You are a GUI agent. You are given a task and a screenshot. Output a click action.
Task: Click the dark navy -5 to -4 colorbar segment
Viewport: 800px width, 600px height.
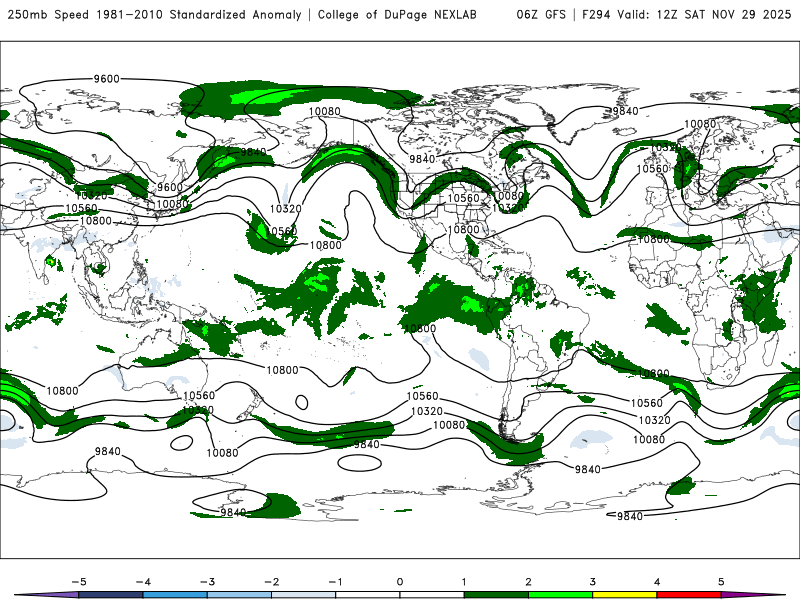[111, 595]
